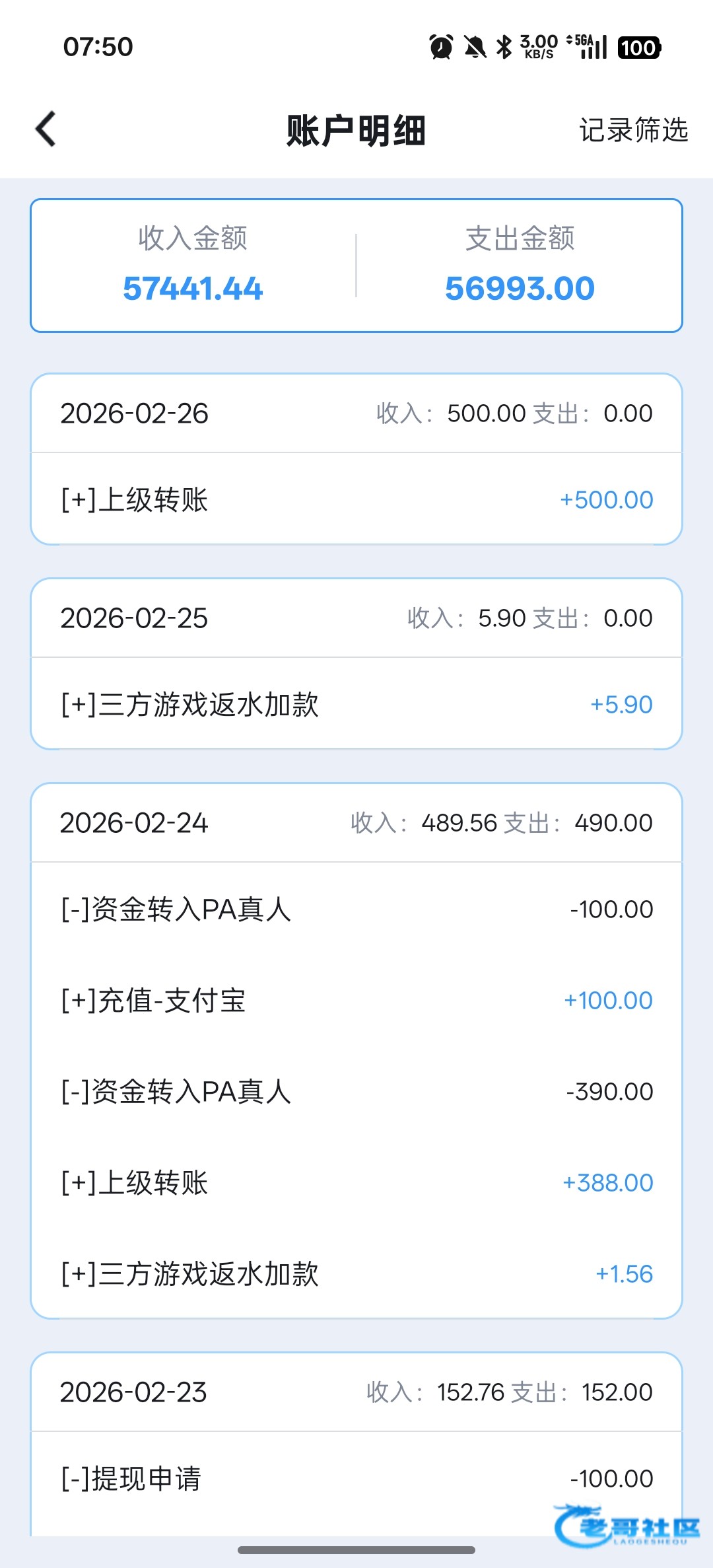
Task: Open the 提现申请 -100.00 entry
Action: [356, 1478]
